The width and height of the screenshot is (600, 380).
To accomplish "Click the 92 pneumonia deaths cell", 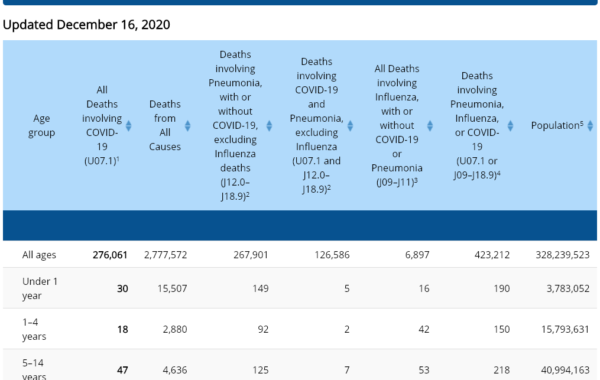I will click(263, 329).
